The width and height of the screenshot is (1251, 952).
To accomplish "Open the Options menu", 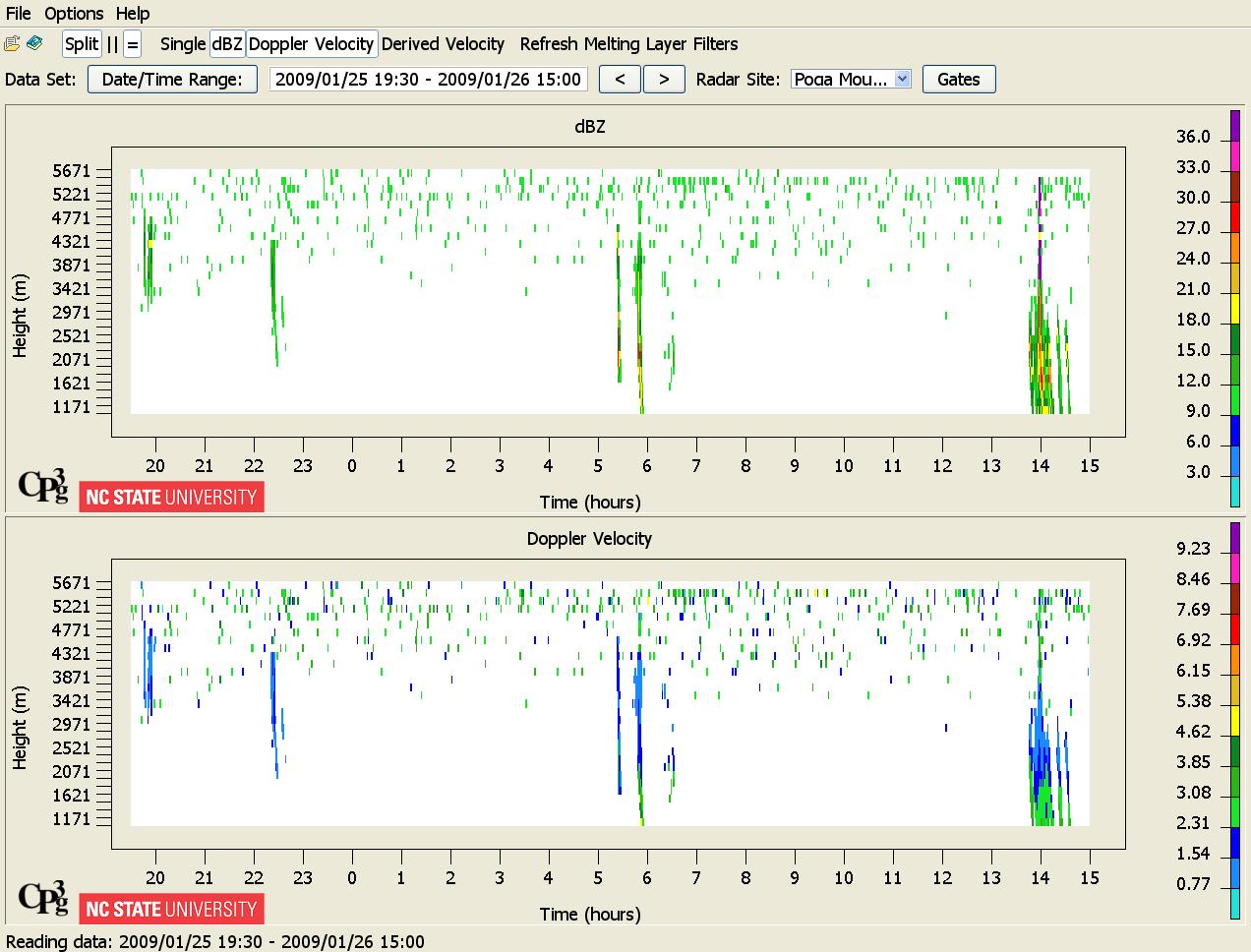I will pos(74,14).
